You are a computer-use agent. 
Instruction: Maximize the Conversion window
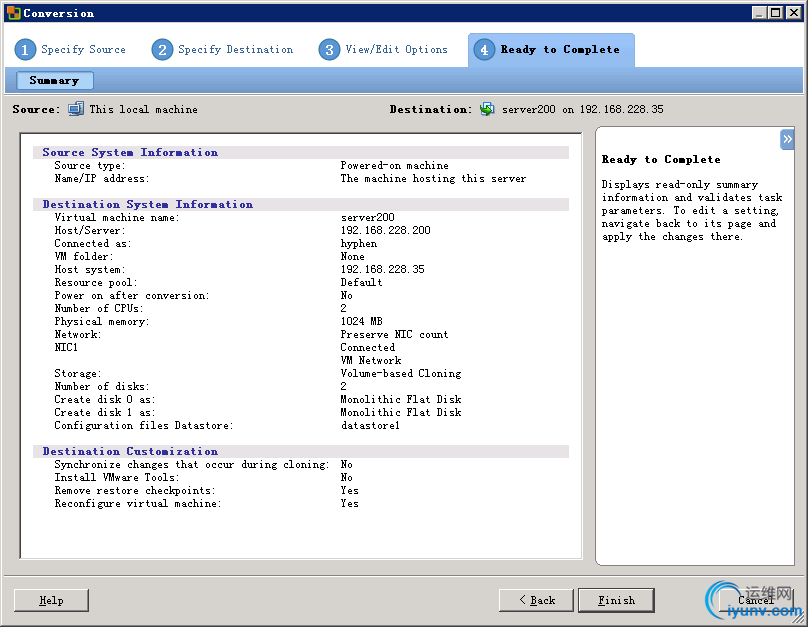776,13
